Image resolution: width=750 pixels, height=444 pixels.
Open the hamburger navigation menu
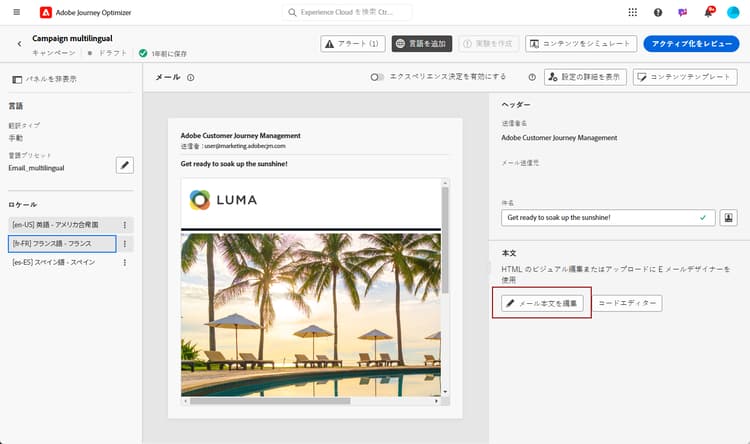(x=17, y=12)
